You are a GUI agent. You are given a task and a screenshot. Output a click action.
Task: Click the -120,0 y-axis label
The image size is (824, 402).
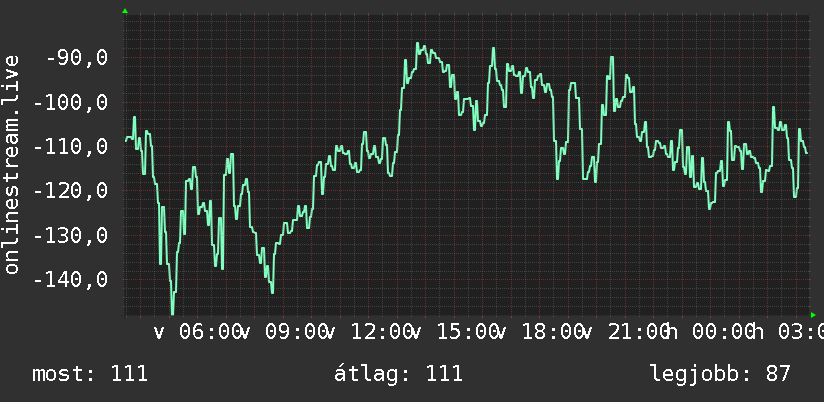pyautogui.click(x=70, y=190)
